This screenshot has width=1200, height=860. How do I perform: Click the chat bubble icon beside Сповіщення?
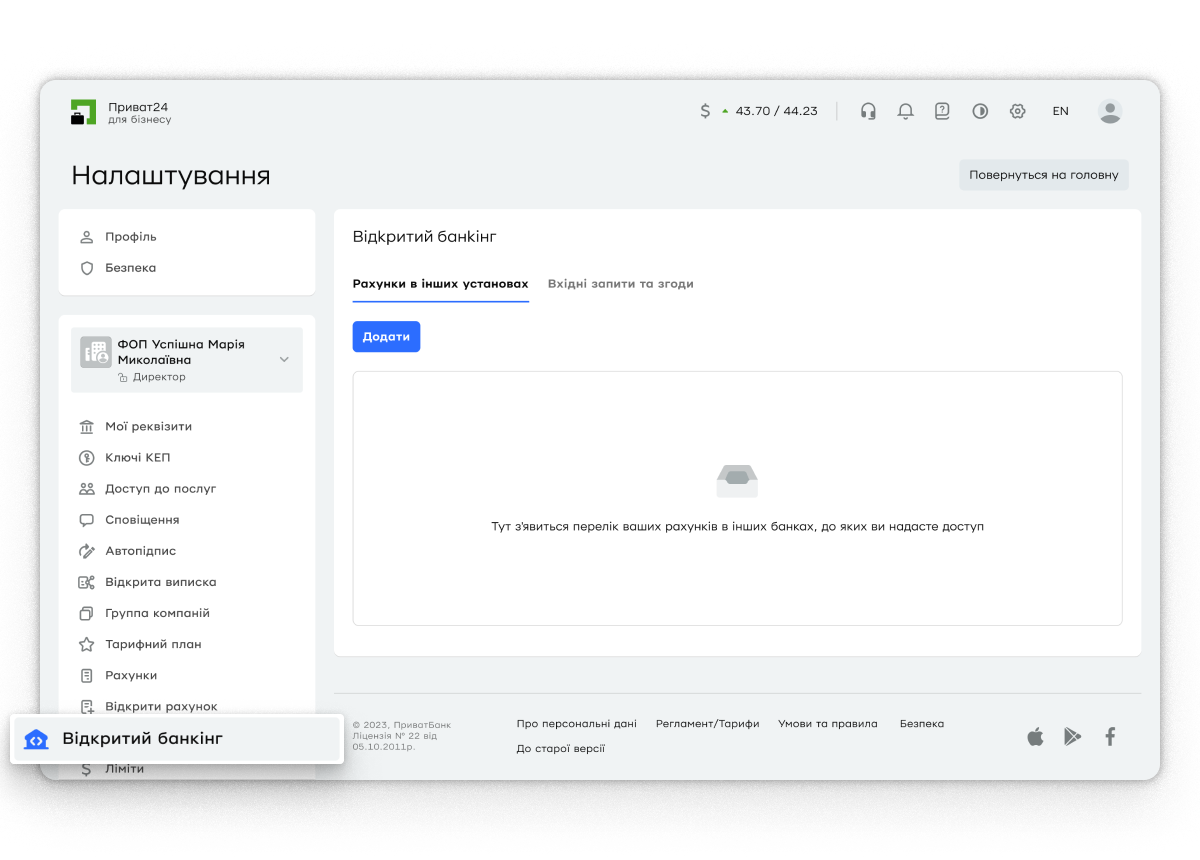tap(86, 520)
